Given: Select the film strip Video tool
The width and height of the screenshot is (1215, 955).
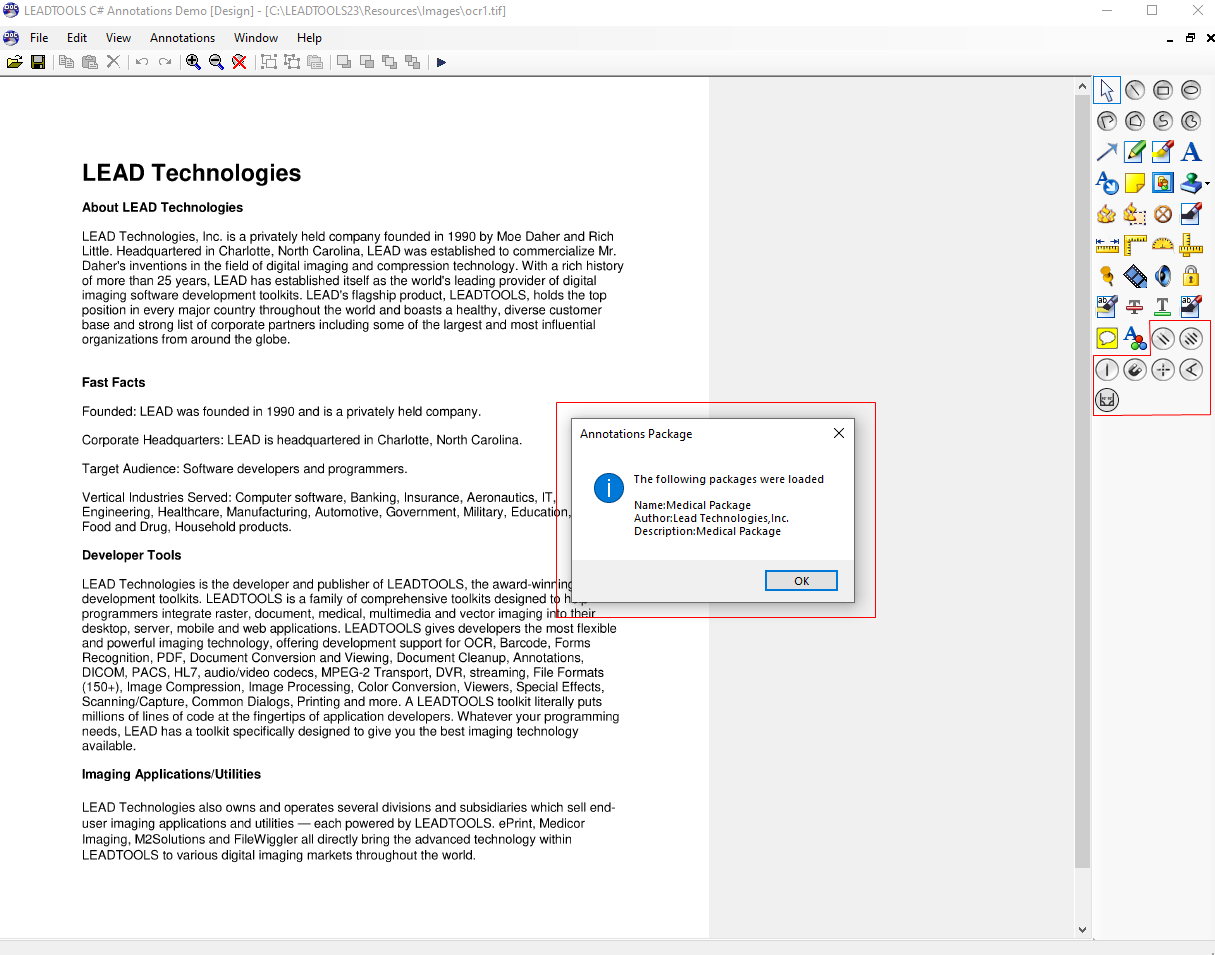Looking at the screenshot, I should coord(1135,276).
